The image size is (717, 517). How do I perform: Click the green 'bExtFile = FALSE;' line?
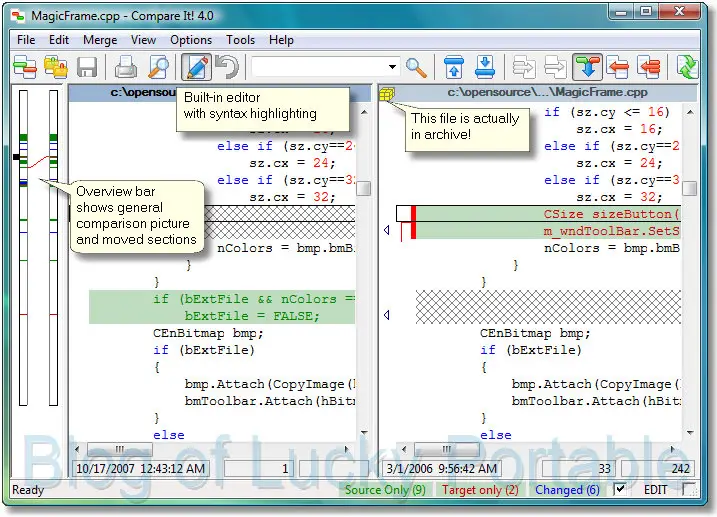tap(251, 316)
